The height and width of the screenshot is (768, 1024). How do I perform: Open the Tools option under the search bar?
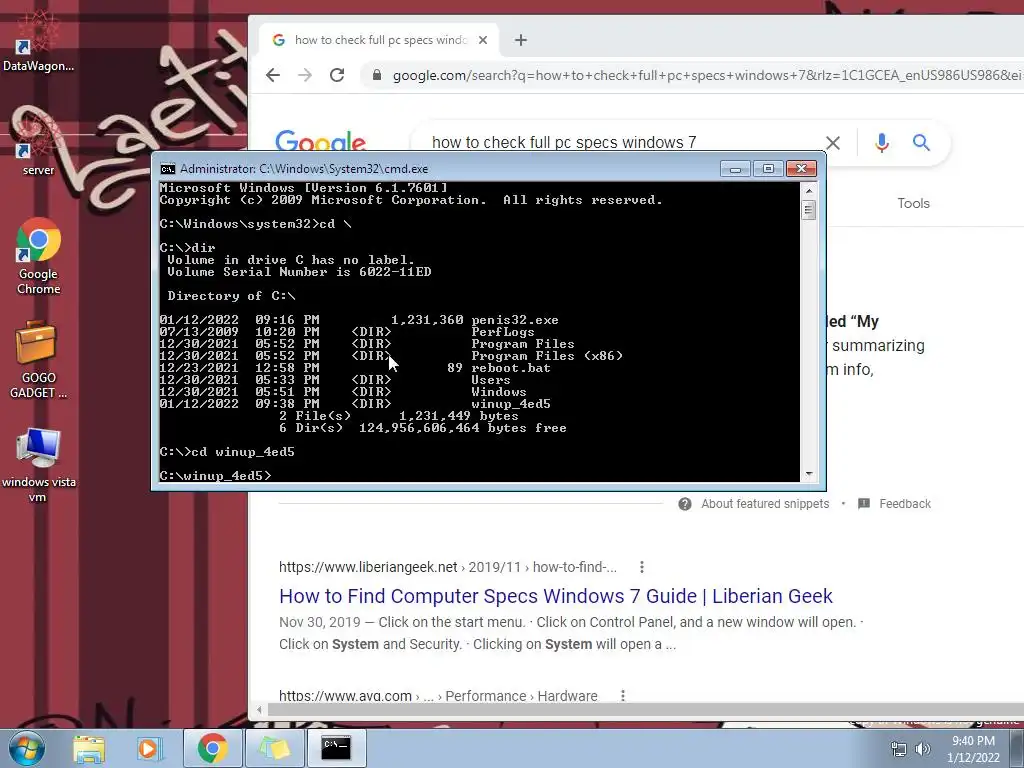click(x=913, y=203)
